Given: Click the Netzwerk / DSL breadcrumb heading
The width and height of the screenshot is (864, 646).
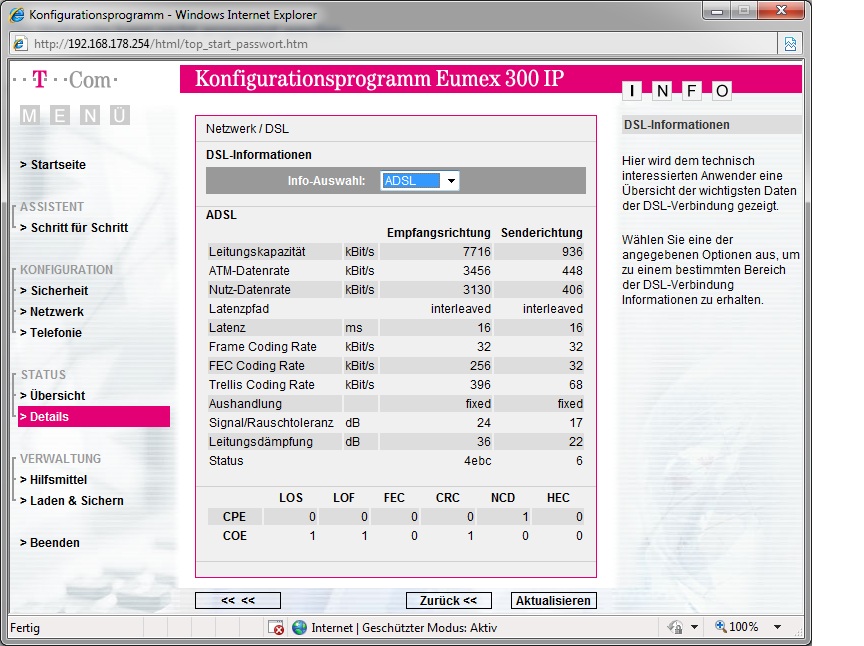Looking at the screenshot, I should [247, 128].
